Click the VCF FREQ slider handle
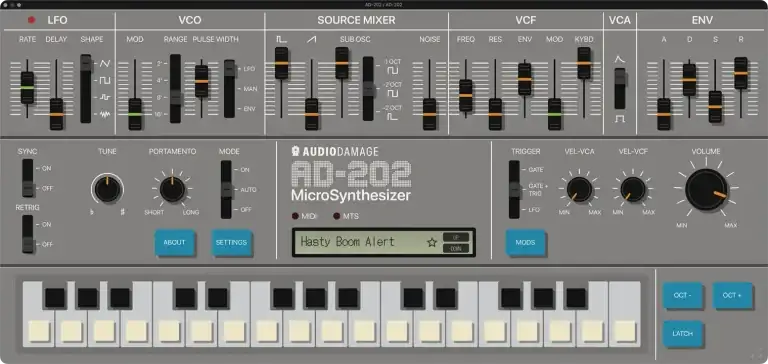This screenshot has height=364, width=768. [466, 96]
